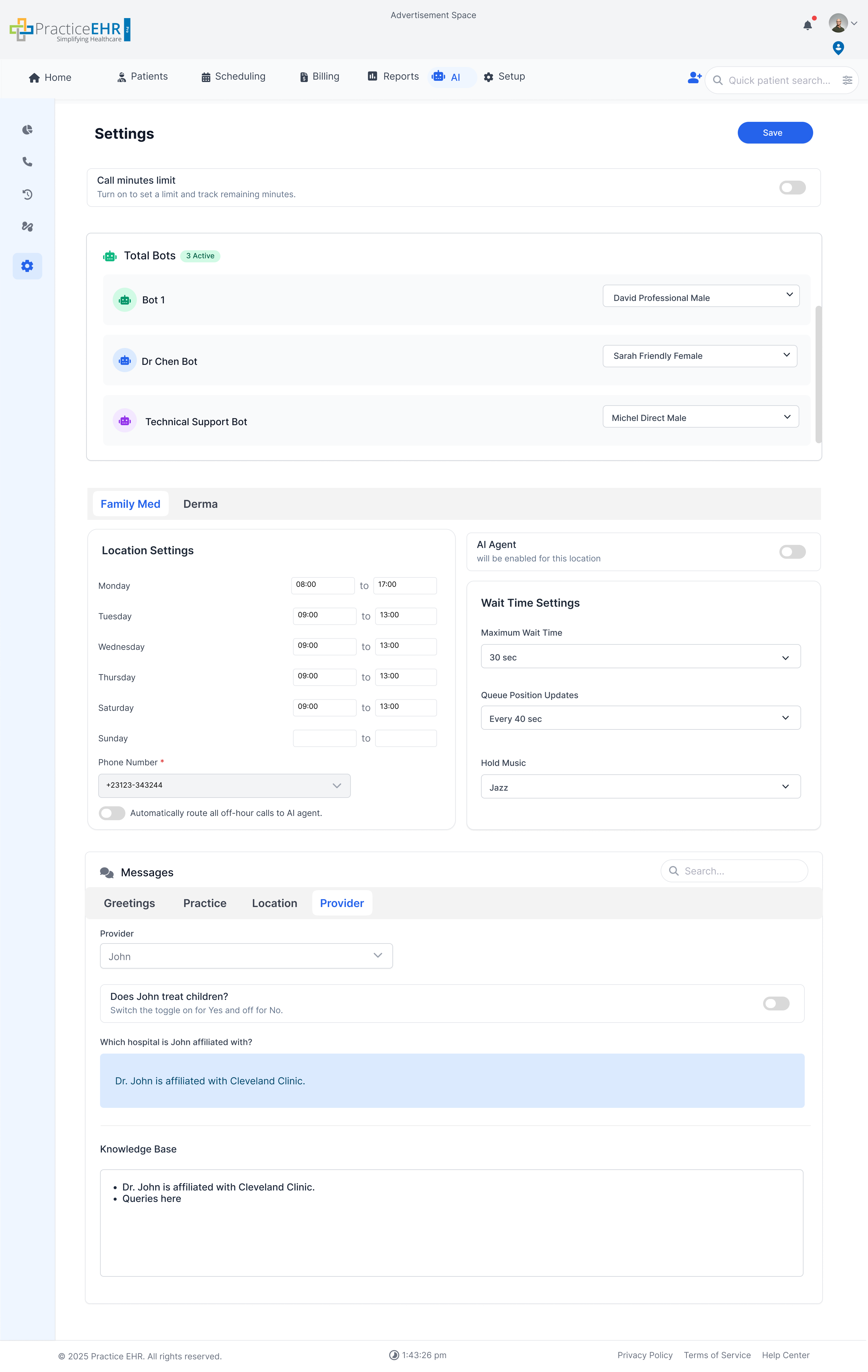Click the blue location pin icon

[838, 48]
